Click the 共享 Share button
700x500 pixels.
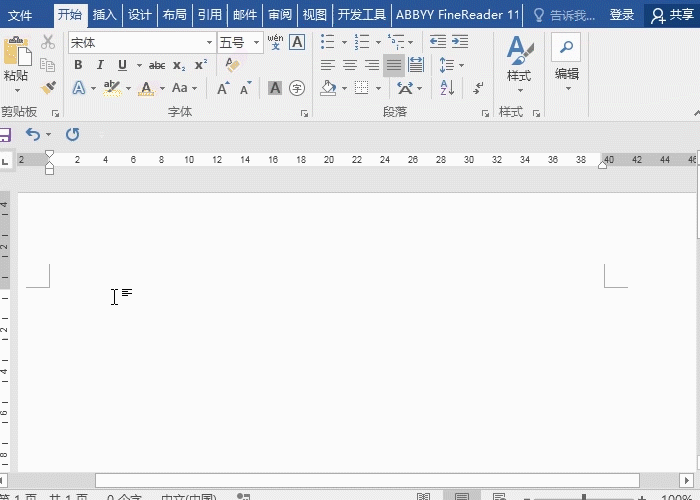click(672, 16)
